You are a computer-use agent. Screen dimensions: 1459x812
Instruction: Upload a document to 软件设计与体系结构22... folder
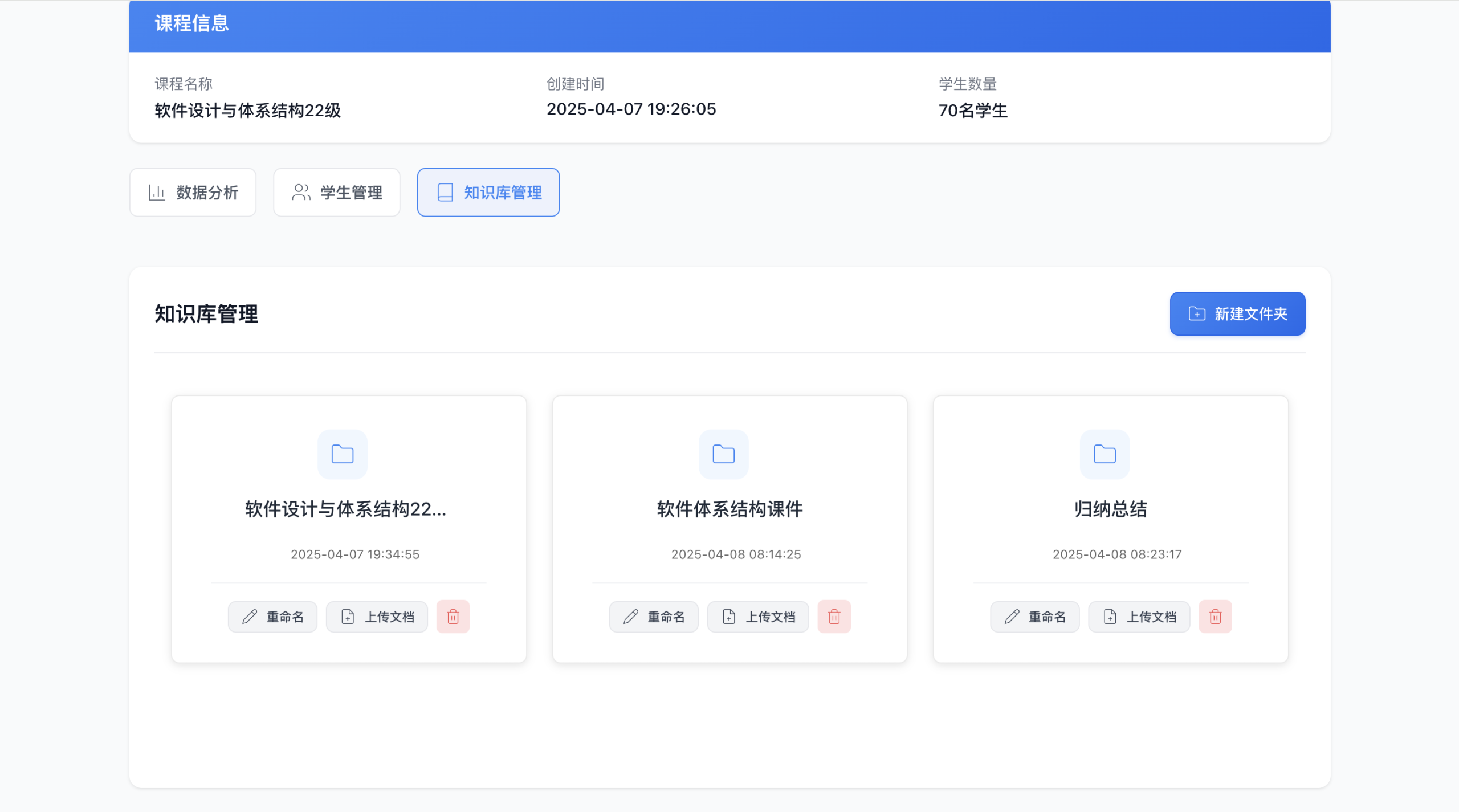[x=377, y=617]
